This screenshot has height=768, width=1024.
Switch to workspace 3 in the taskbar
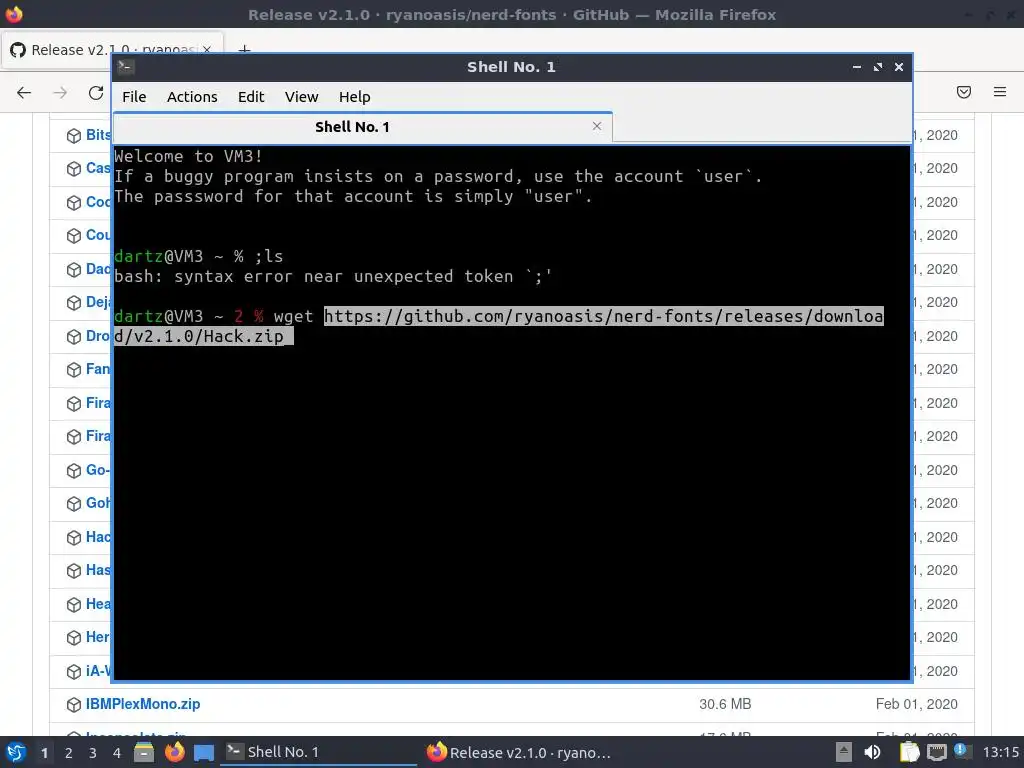(93, 753)
